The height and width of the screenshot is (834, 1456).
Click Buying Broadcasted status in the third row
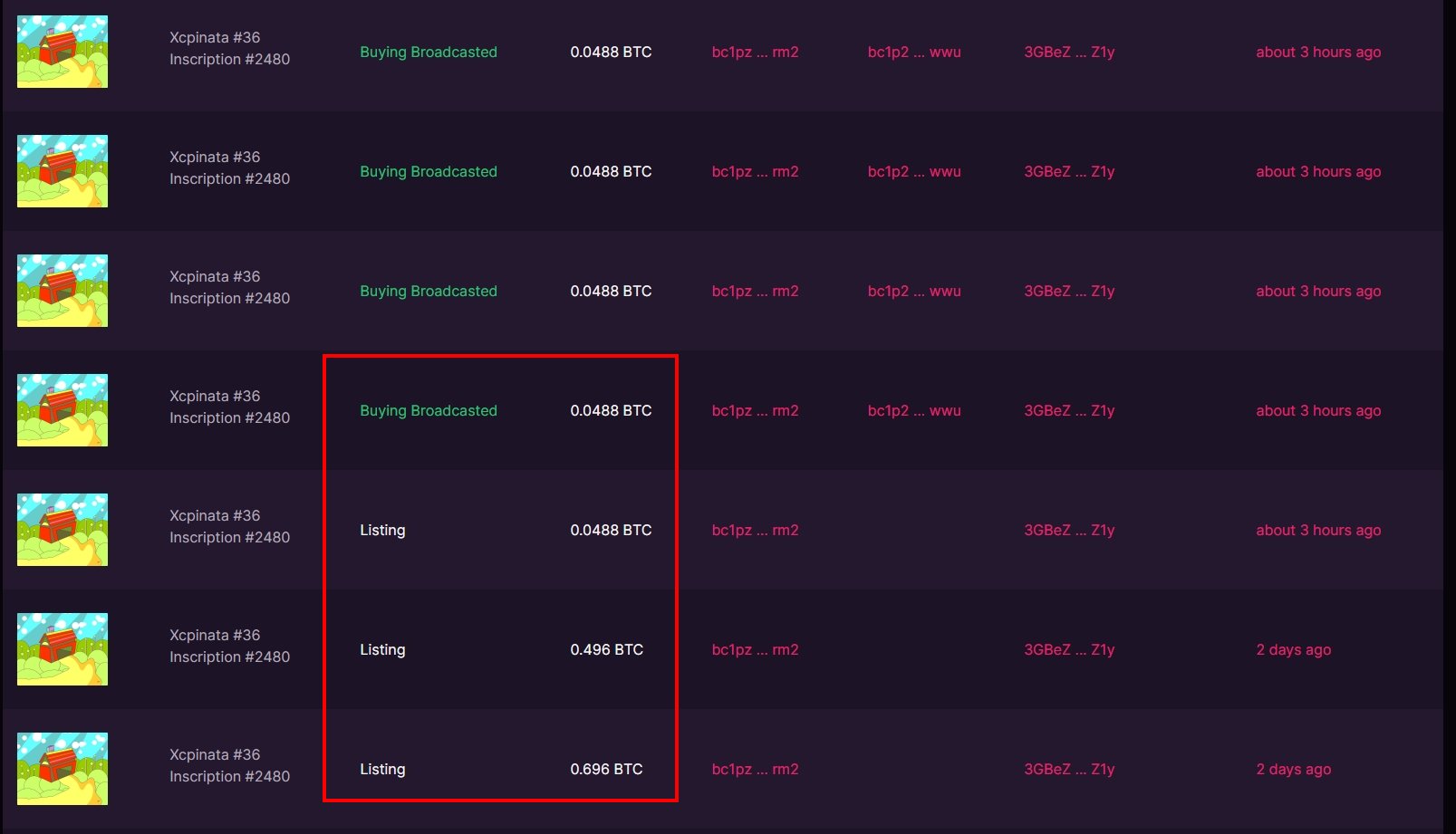point(429,291)
